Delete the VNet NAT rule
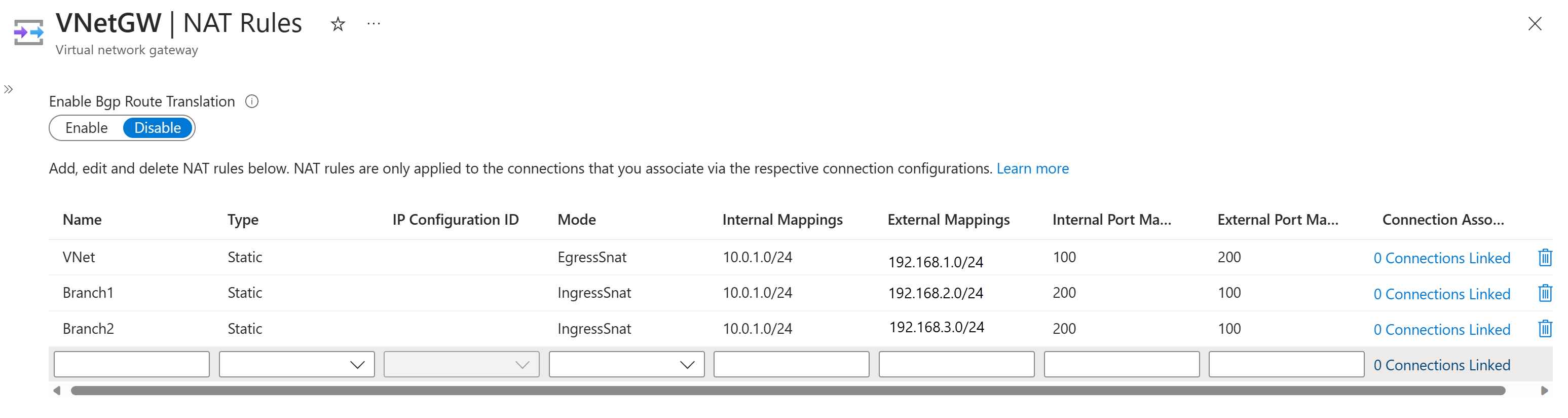Image resolution: width=1568 pixels, height=418 pixels. coord(1544,258)
